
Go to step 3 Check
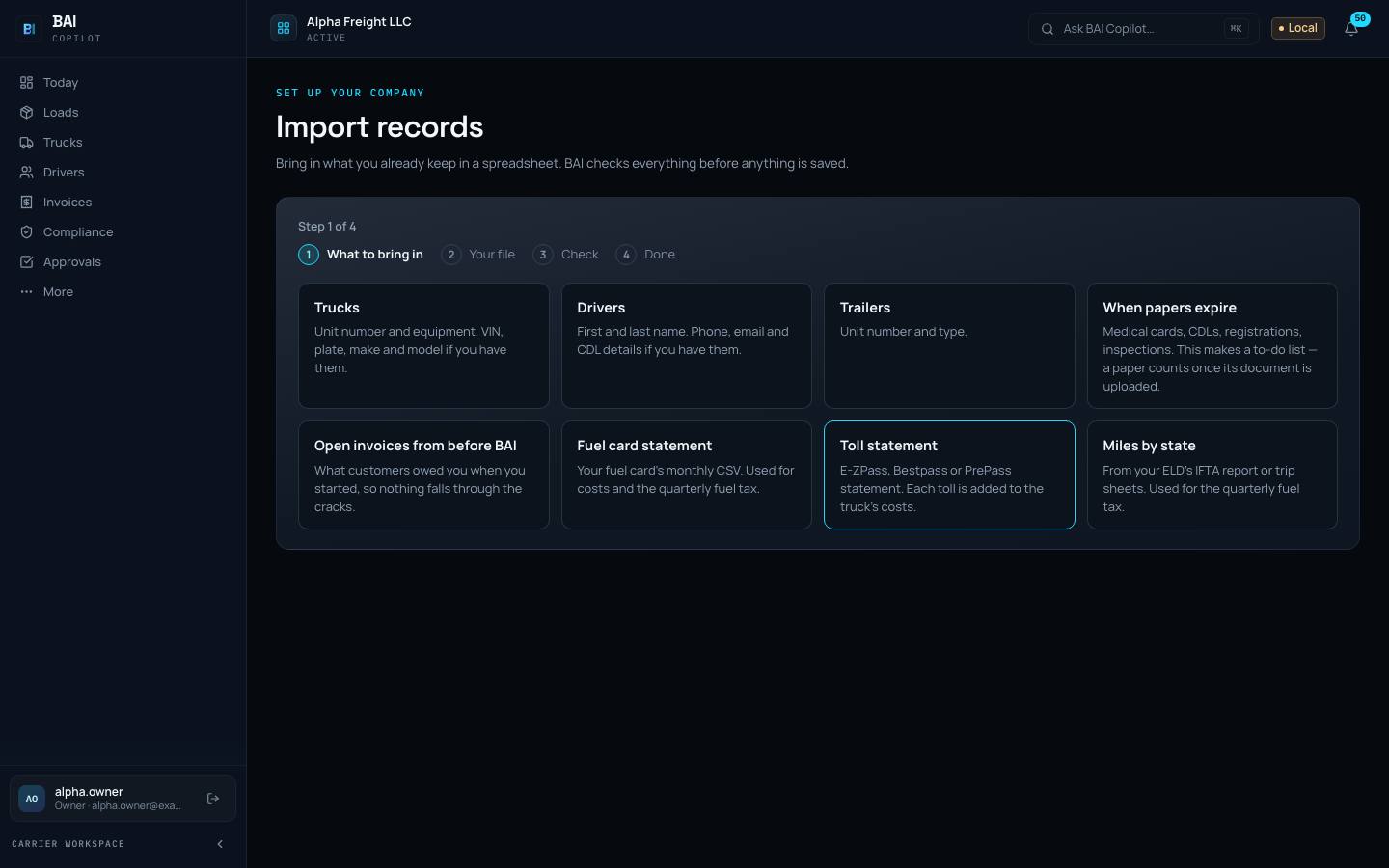tap(565, 255)
